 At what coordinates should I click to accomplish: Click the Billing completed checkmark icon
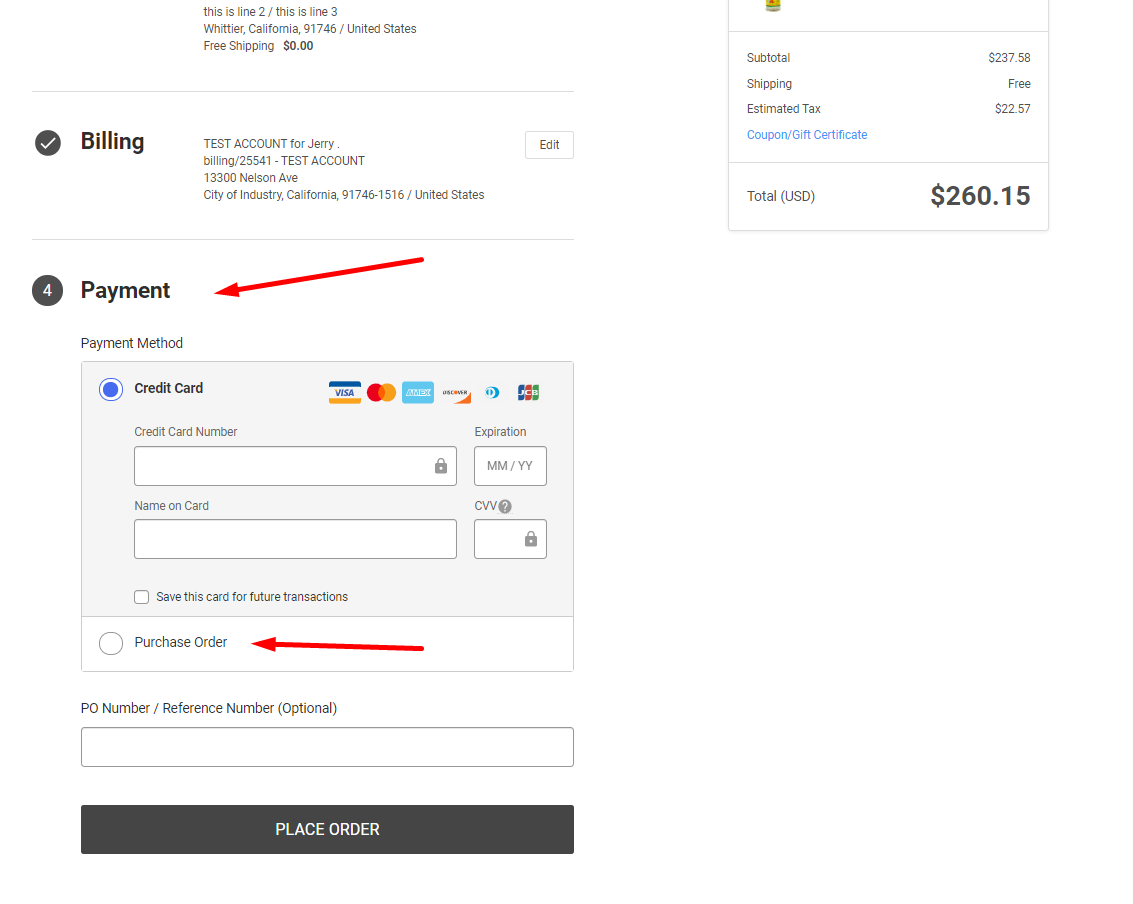[x=48, y=143]
